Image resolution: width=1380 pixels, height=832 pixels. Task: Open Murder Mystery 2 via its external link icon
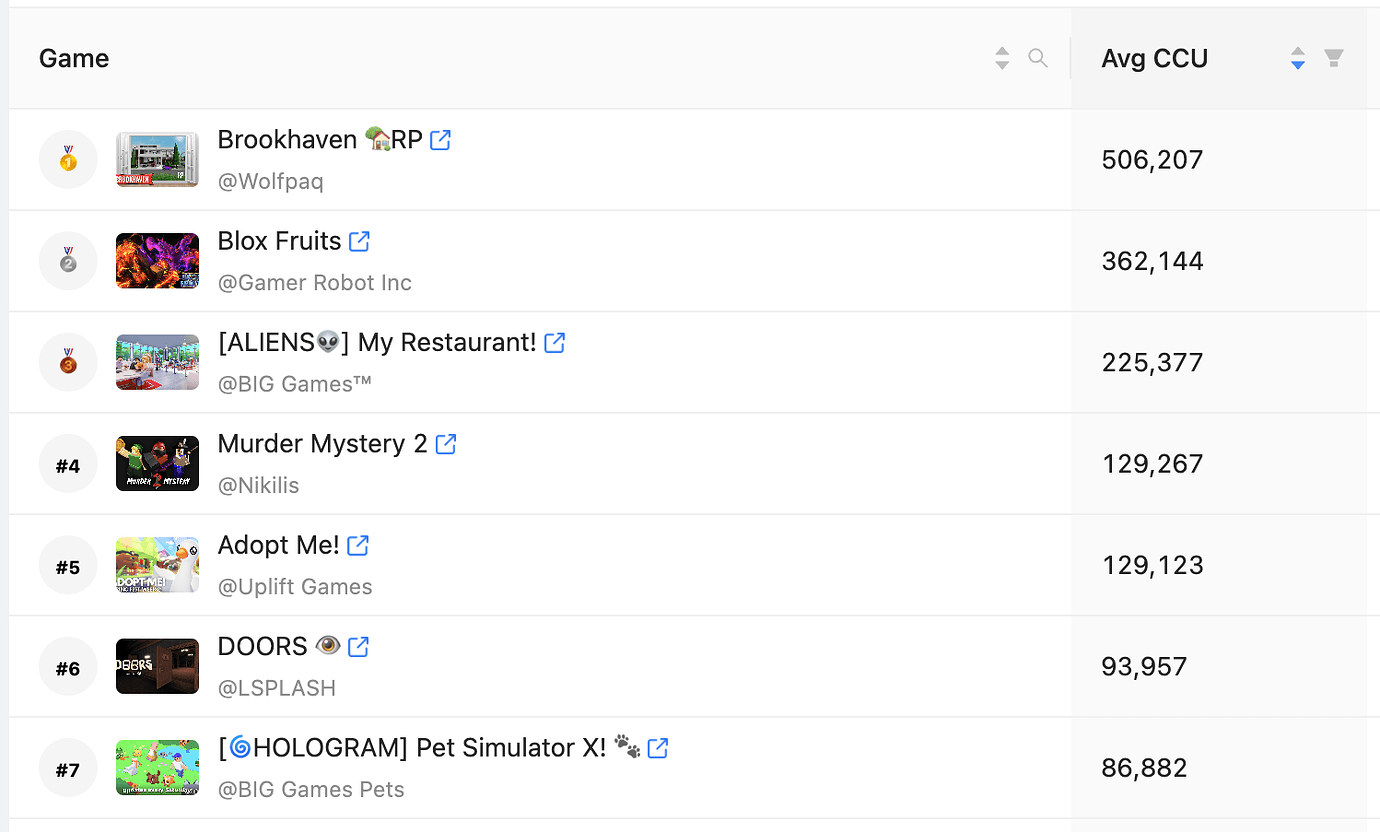pos(446,444)
